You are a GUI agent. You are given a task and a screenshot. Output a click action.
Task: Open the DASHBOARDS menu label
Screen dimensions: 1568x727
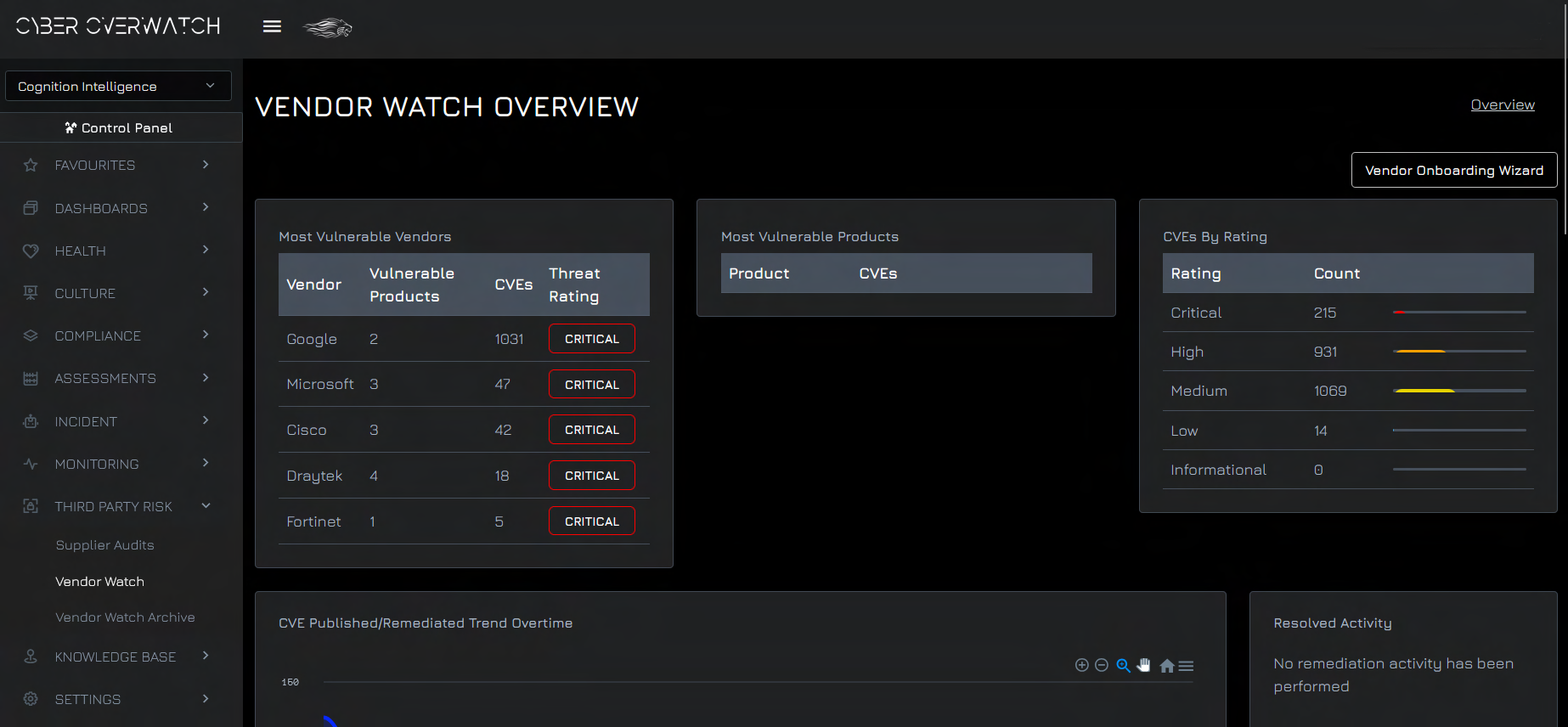click(x=101, y=208)
